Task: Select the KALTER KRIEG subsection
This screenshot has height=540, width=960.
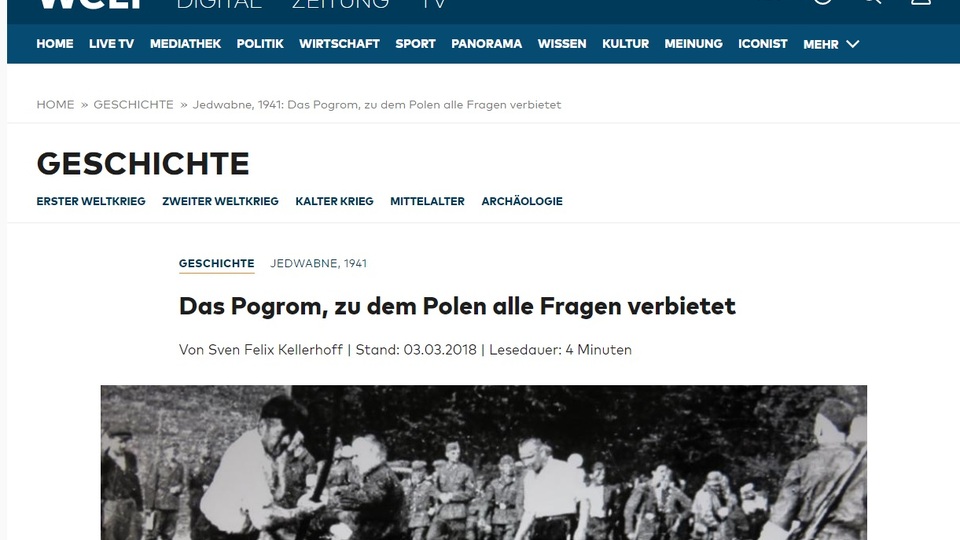Action: click(x=334, y=201)
